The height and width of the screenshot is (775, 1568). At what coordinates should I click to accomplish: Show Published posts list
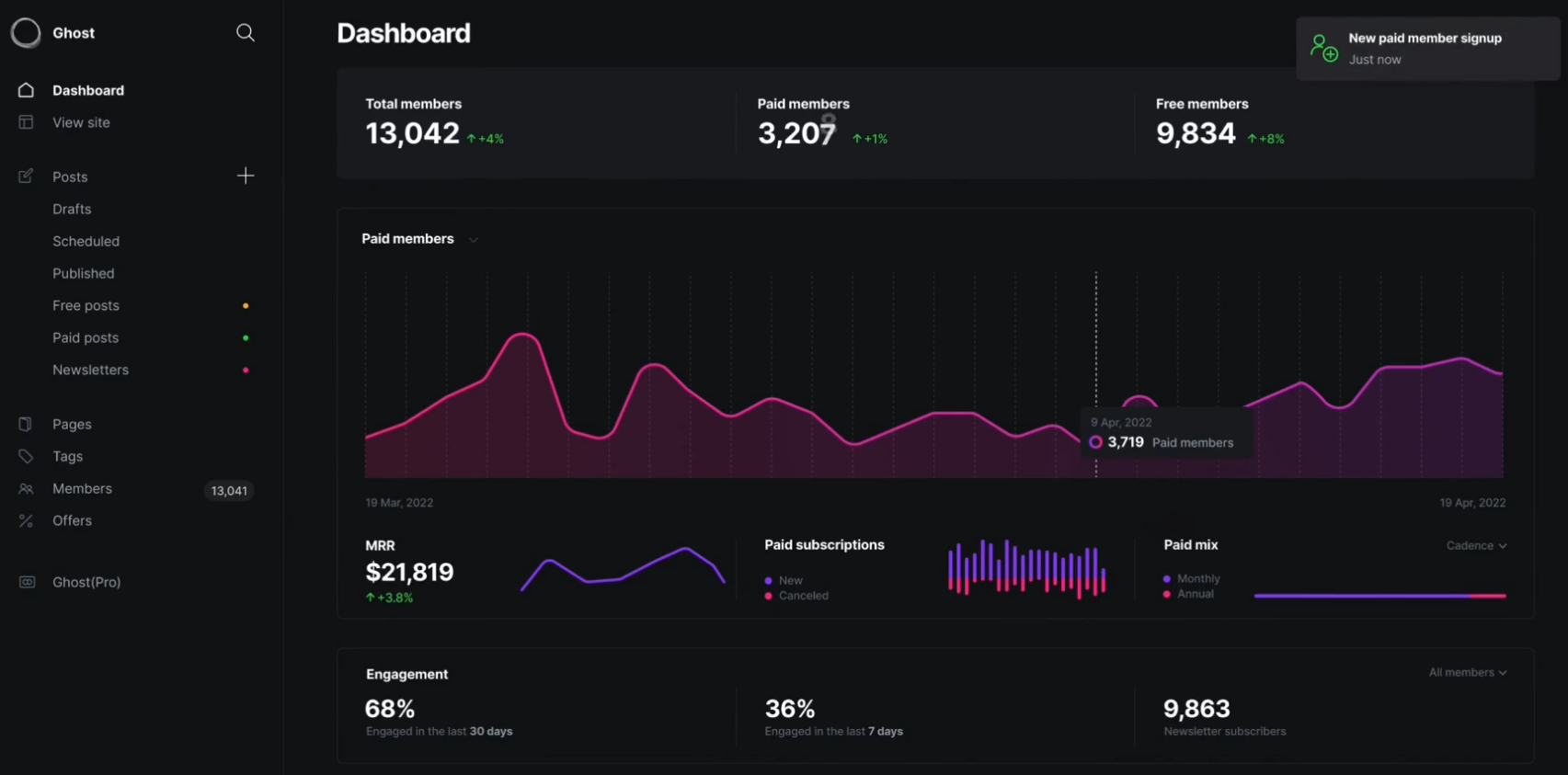[84, 273]
